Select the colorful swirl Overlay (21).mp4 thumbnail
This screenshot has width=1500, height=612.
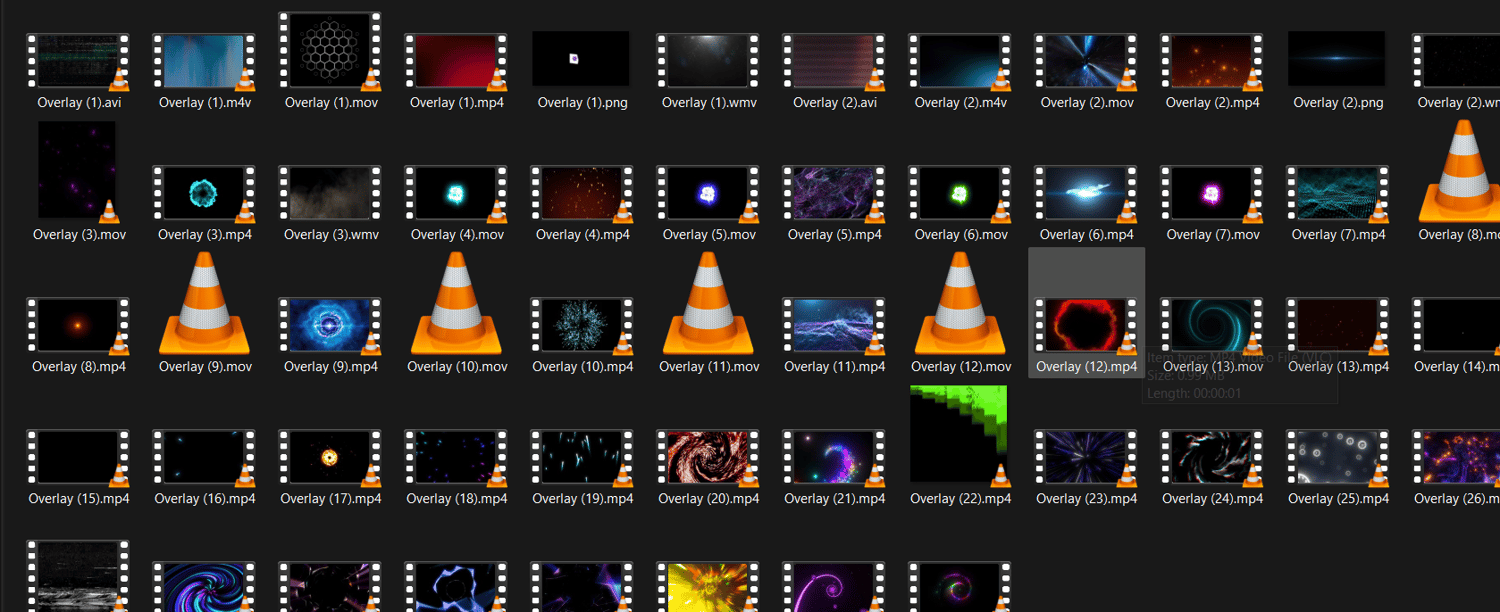[834, 458]
